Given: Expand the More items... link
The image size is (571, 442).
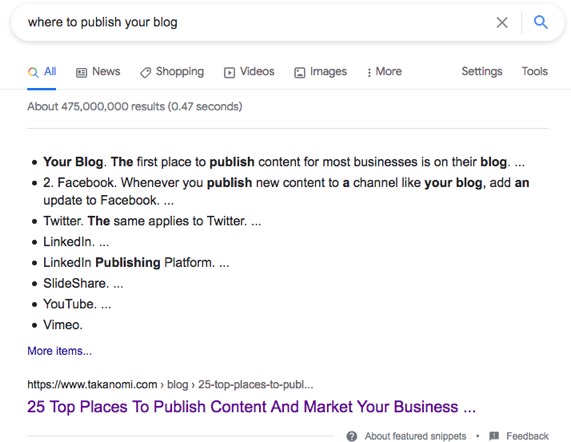Looking at the screenshot, I should (59, 351).
